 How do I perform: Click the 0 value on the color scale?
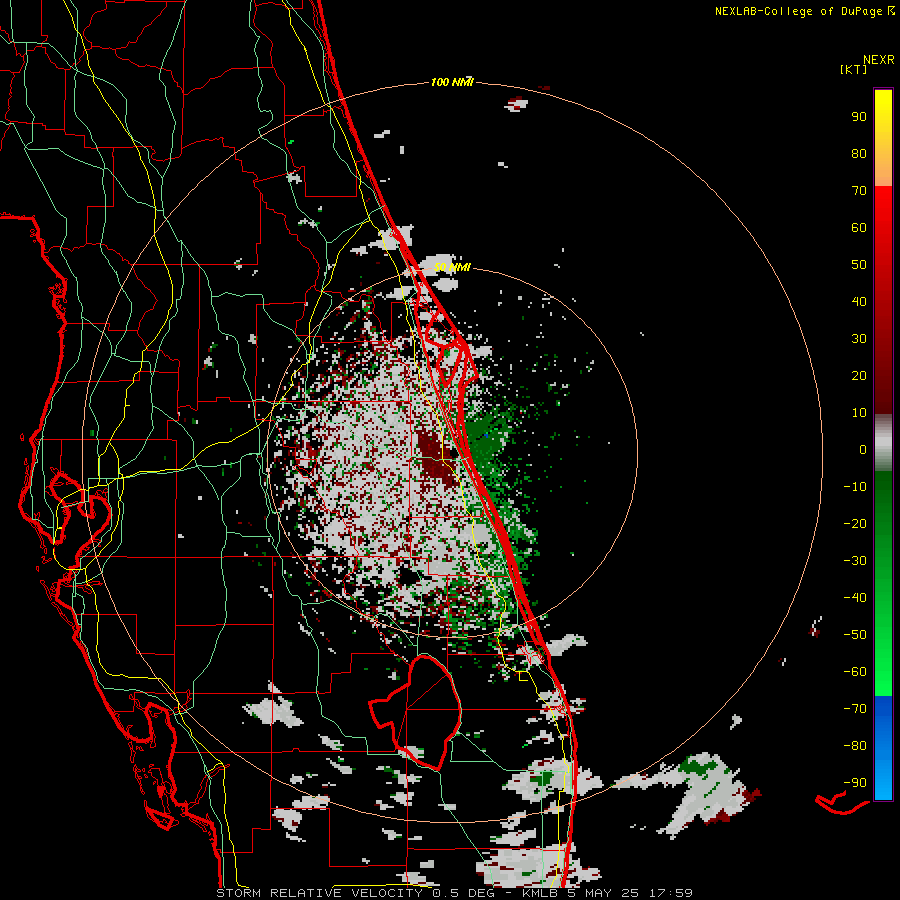pyautogui.click(x=863, y=449)
